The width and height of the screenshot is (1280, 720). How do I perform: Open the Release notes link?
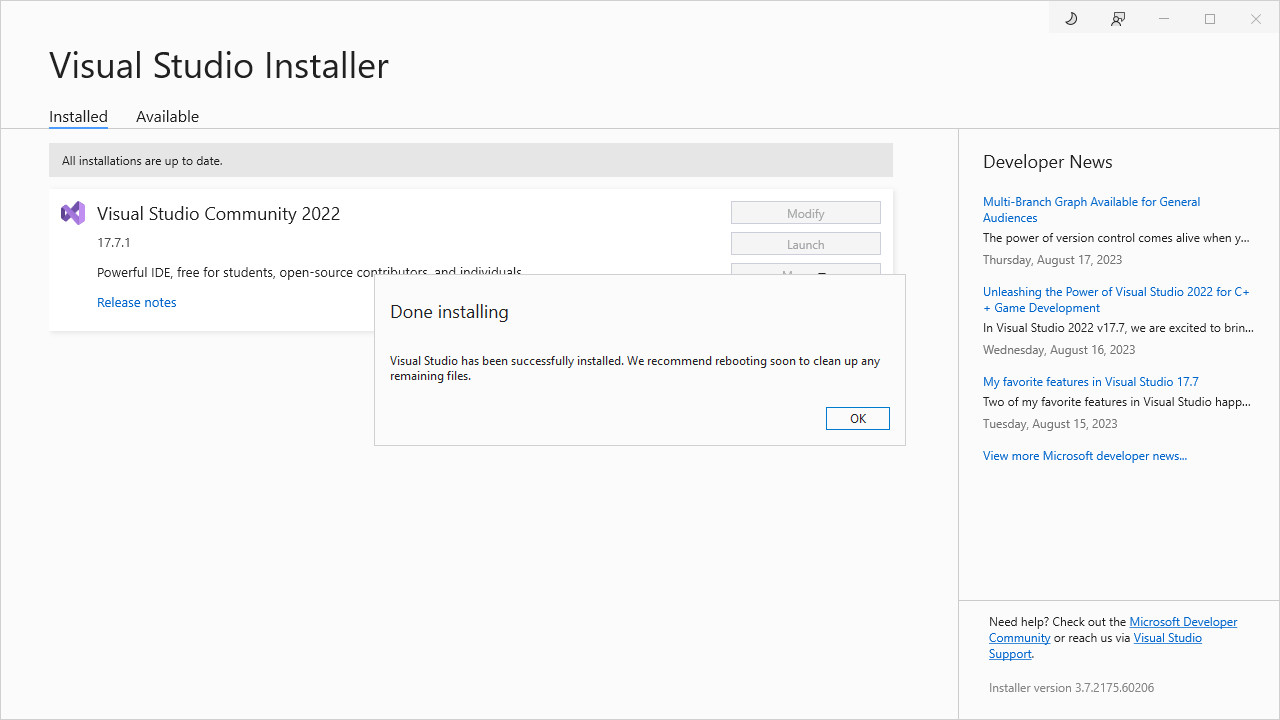pyautogui.click(x=137, y=302)
